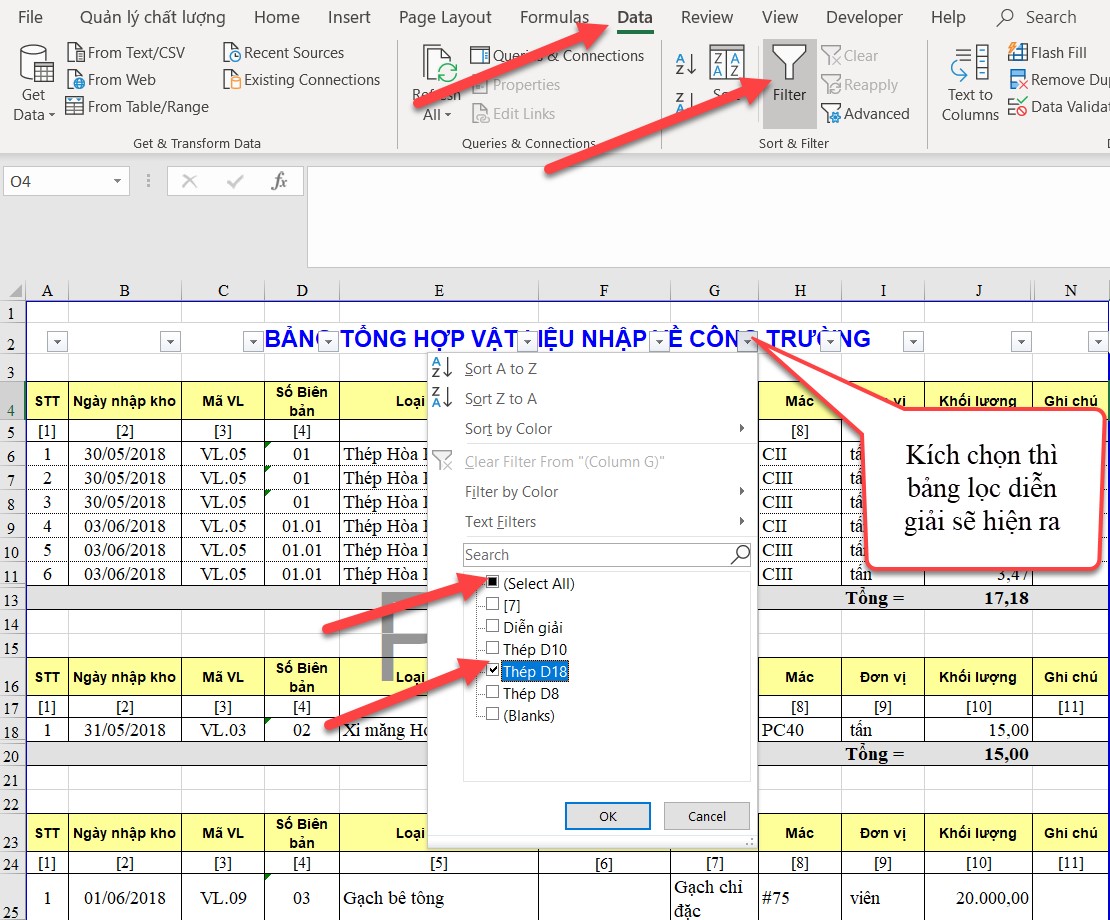This screenshot has height=920, width=1110.
Task: Click the Flash Fill icon
Action: click(1018, 52)
